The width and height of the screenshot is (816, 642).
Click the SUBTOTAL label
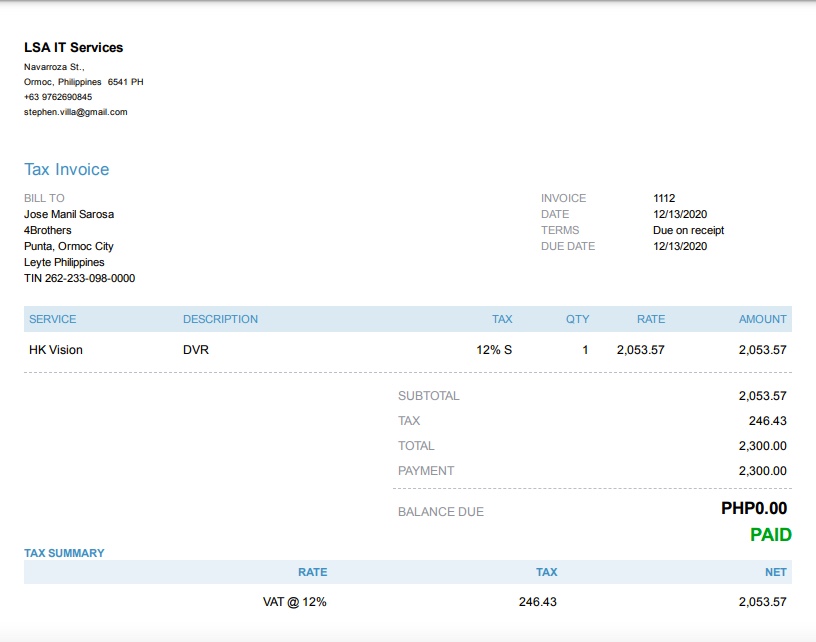(429, 396)
